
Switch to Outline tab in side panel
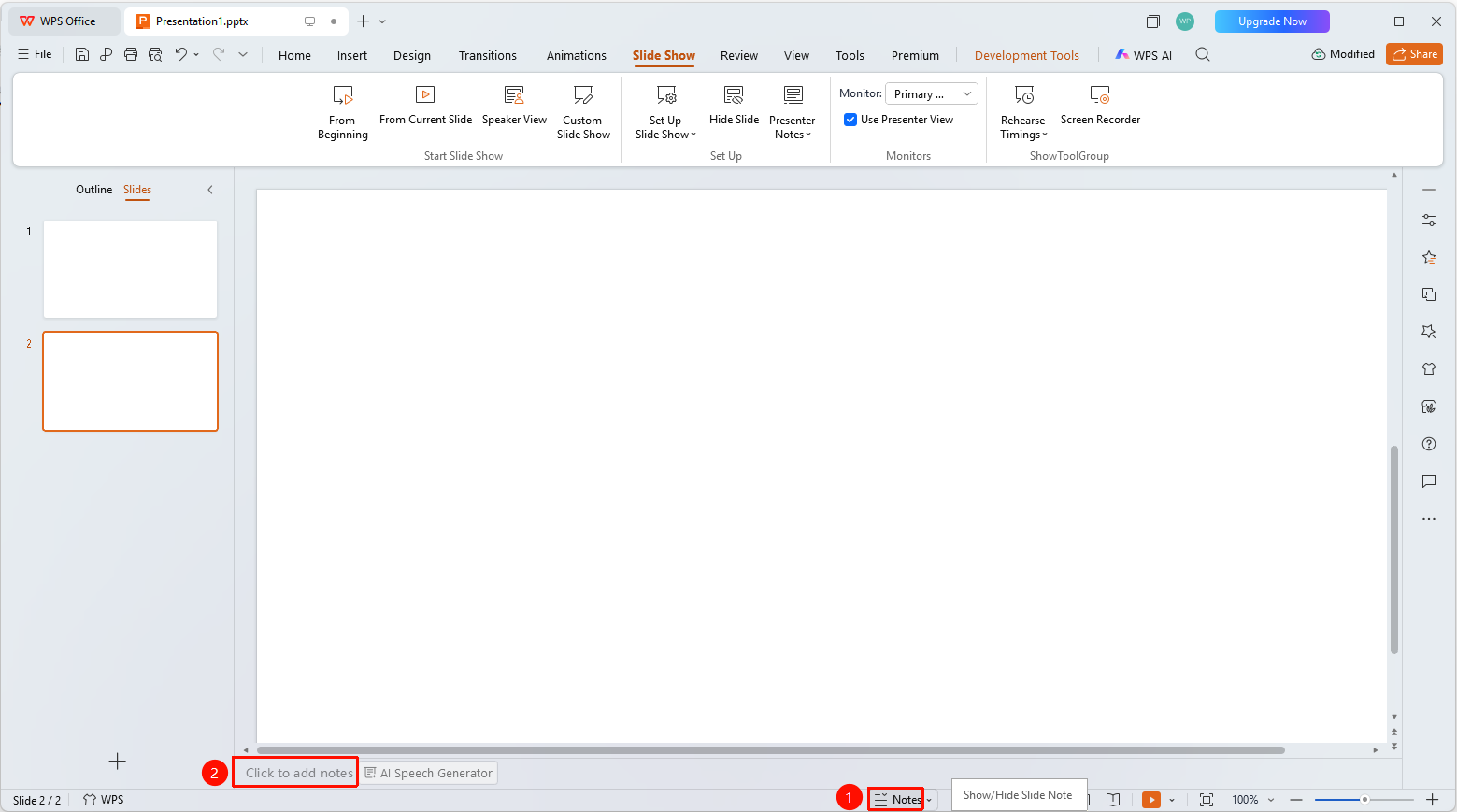click(93, 190)
